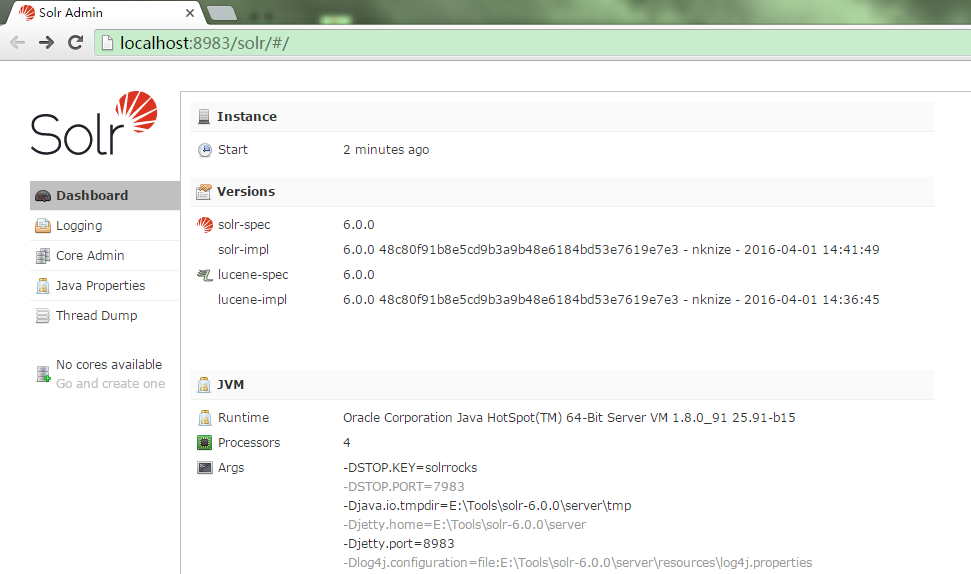Open the Core Admin page
Image resolution: width=971 pixels, height=574 pixels.
tap(105, 256)
